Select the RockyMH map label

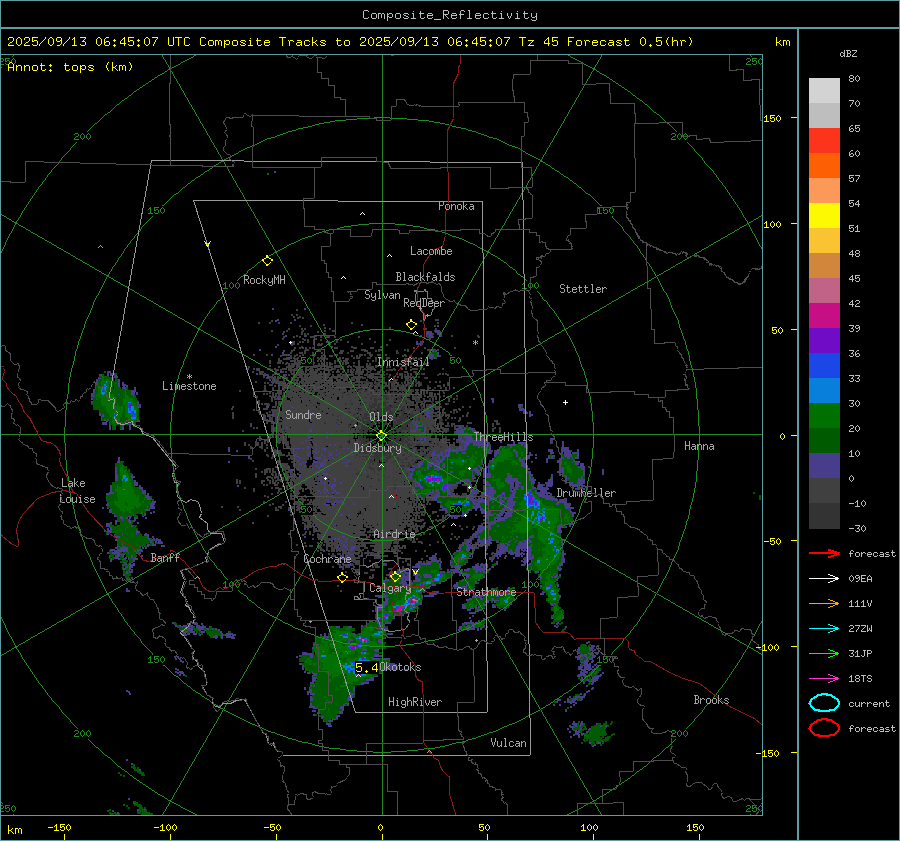tap(264, 280)
